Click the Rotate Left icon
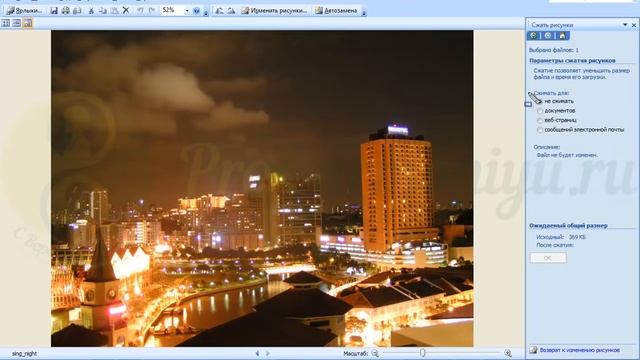 coord(220,11)
